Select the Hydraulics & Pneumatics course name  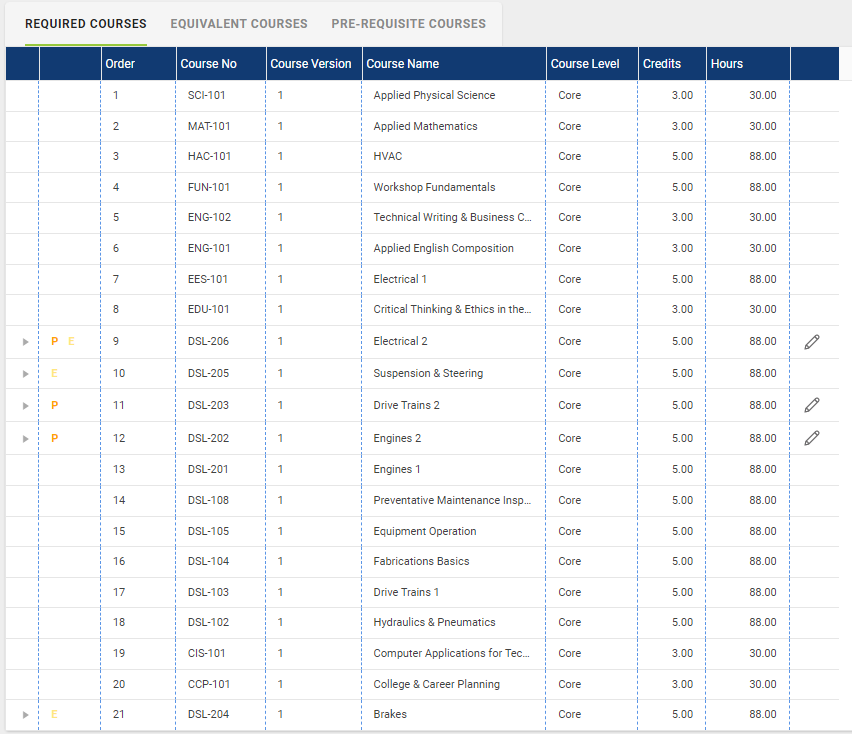pyautogui.click(x=434, y=622)
